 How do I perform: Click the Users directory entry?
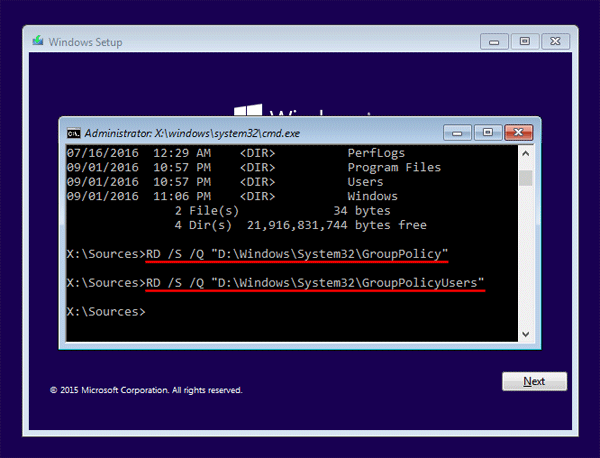pos(365,182)
